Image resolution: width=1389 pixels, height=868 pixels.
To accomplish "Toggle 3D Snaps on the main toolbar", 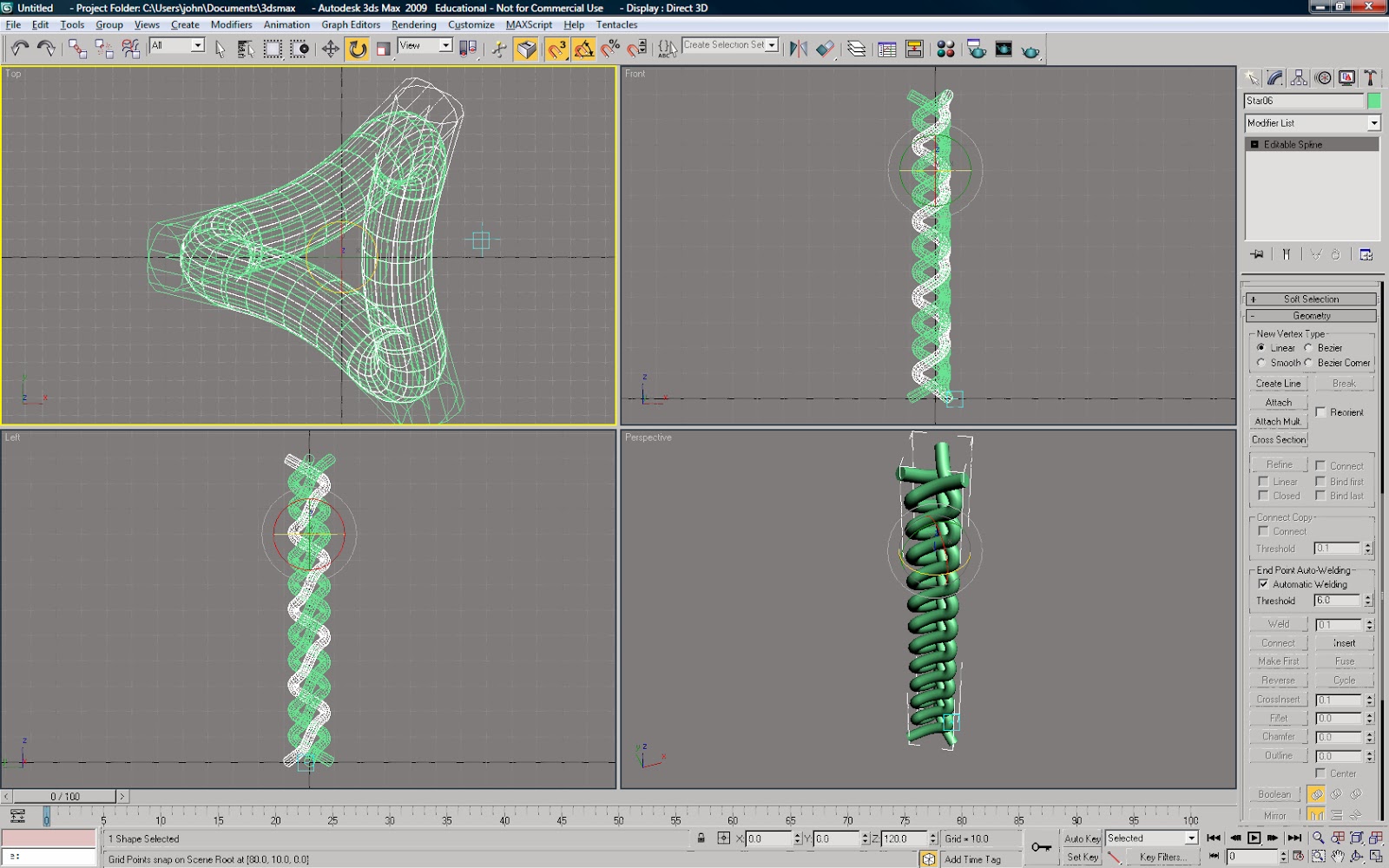I will [557, 49].
